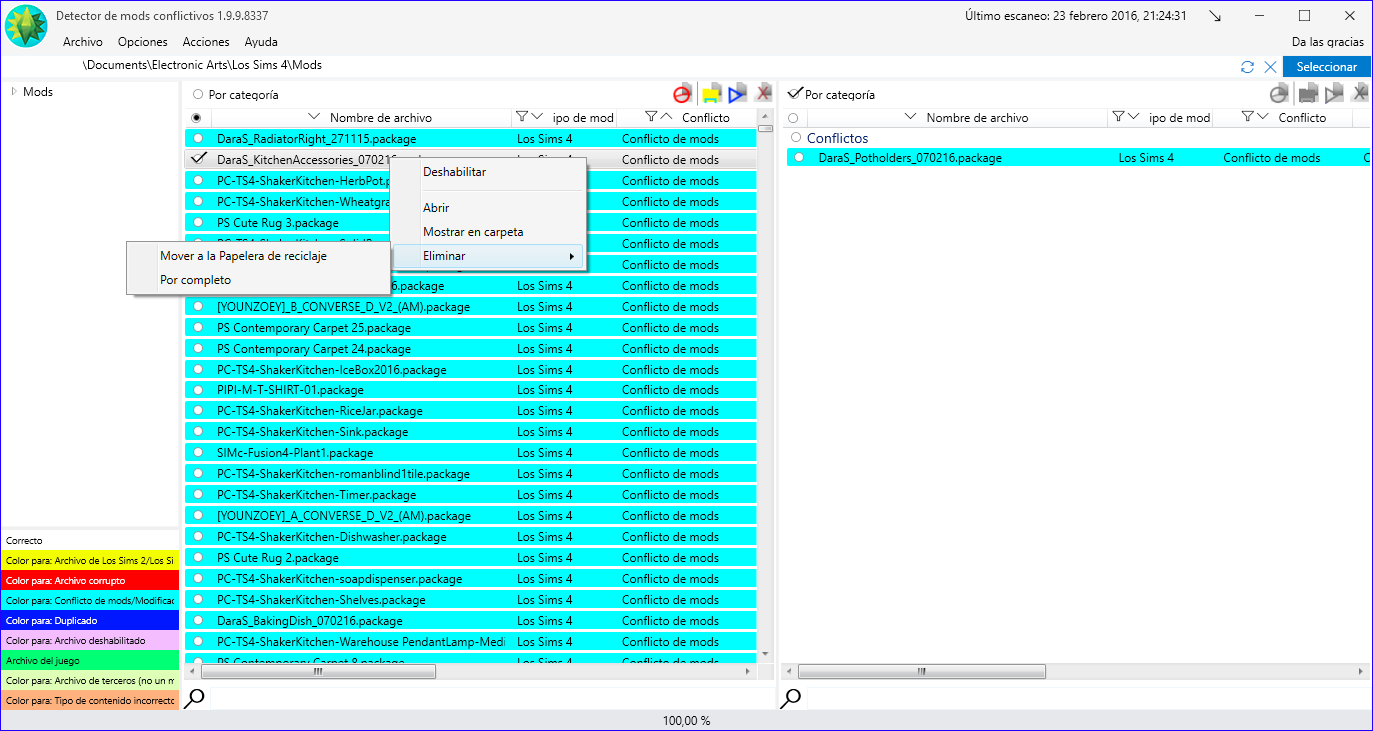Screen dimensions: 1373x731
Task: Click the blue 'Duplicado' color legend
Action: point(90,620)
